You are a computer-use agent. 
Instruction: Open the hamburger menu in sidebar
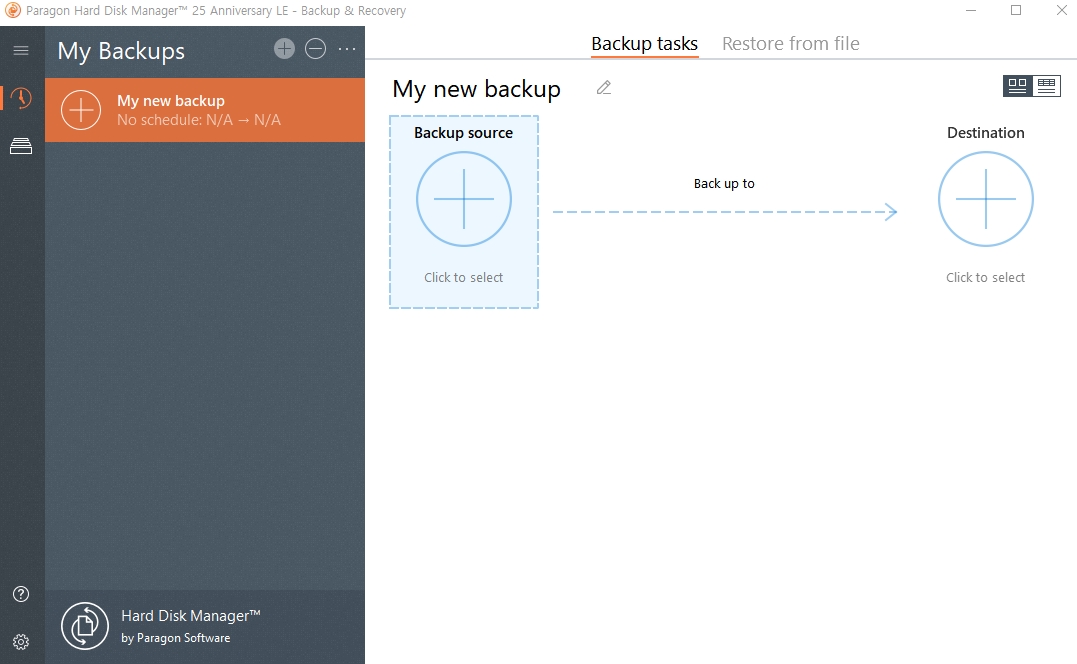[x=21, y=50]
